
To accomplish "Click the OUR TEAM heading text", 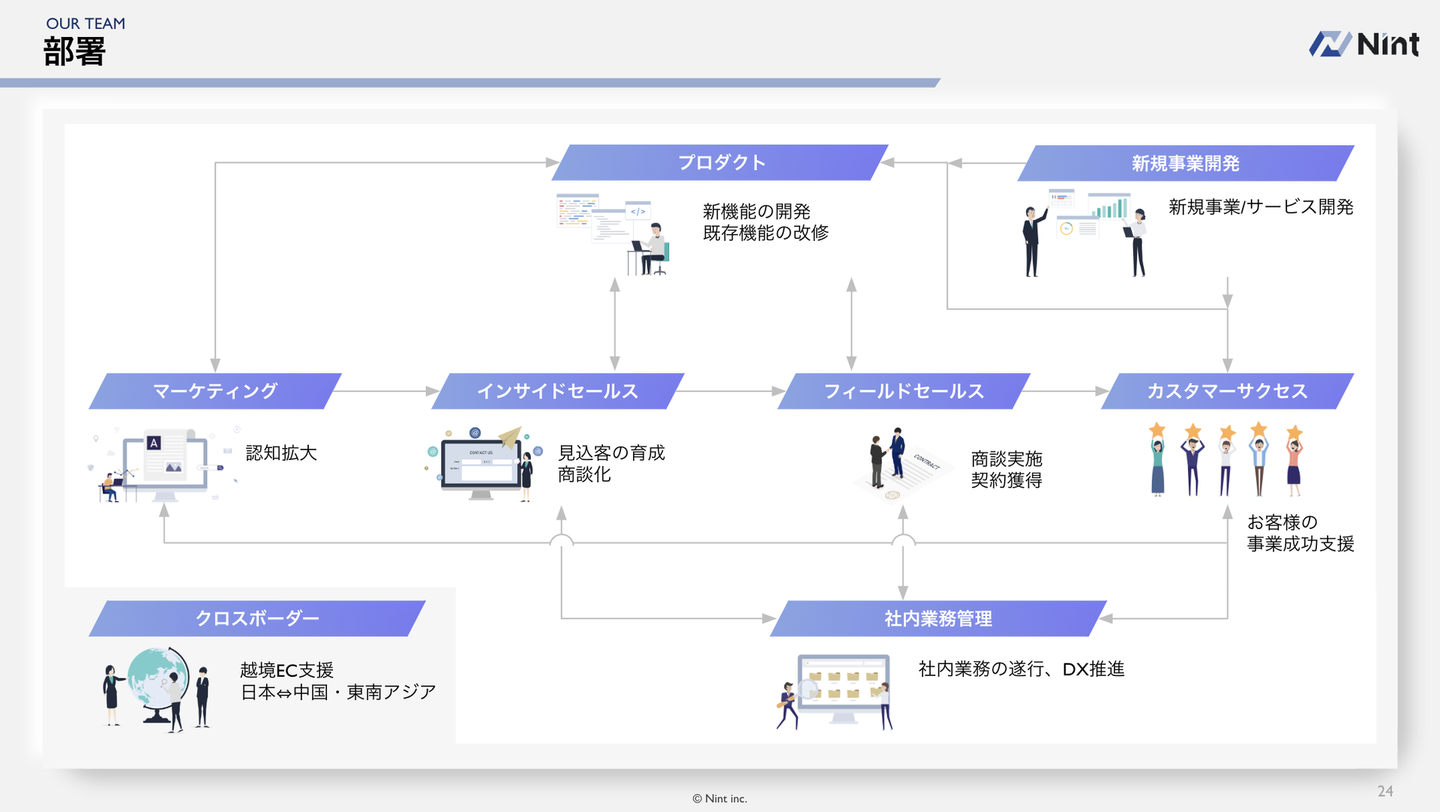I will [86, 23].
